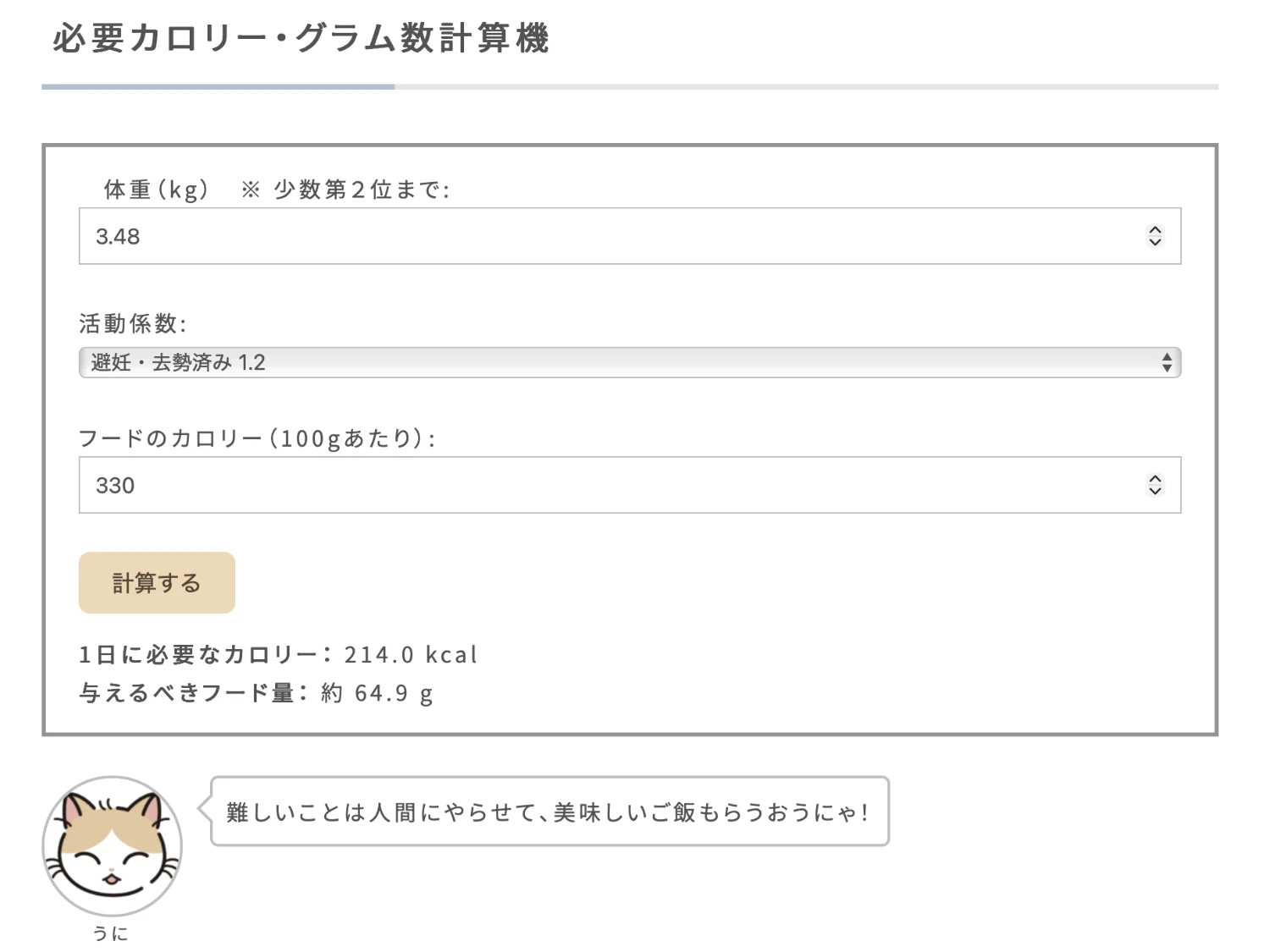Increment food calories with the up arrow
The height and width of the screenshot is (952, 1270).
click(x=1155, y=479)
